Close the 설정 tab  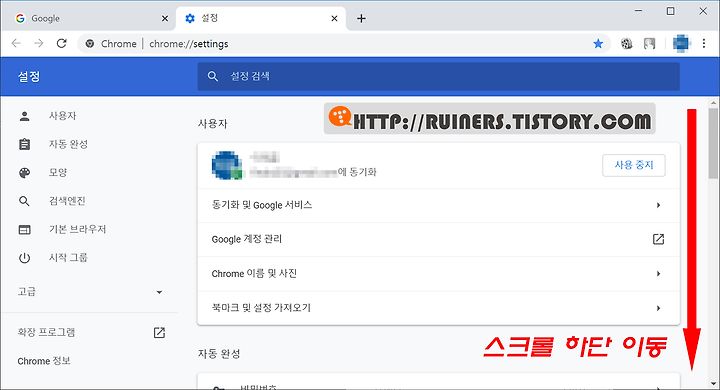click(x=334, y=18)
